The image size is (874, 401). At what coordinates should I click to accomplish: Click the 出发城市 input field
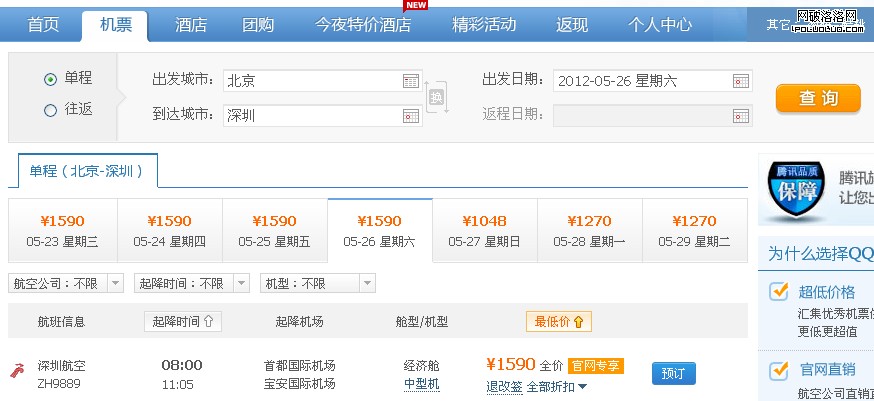310,81
